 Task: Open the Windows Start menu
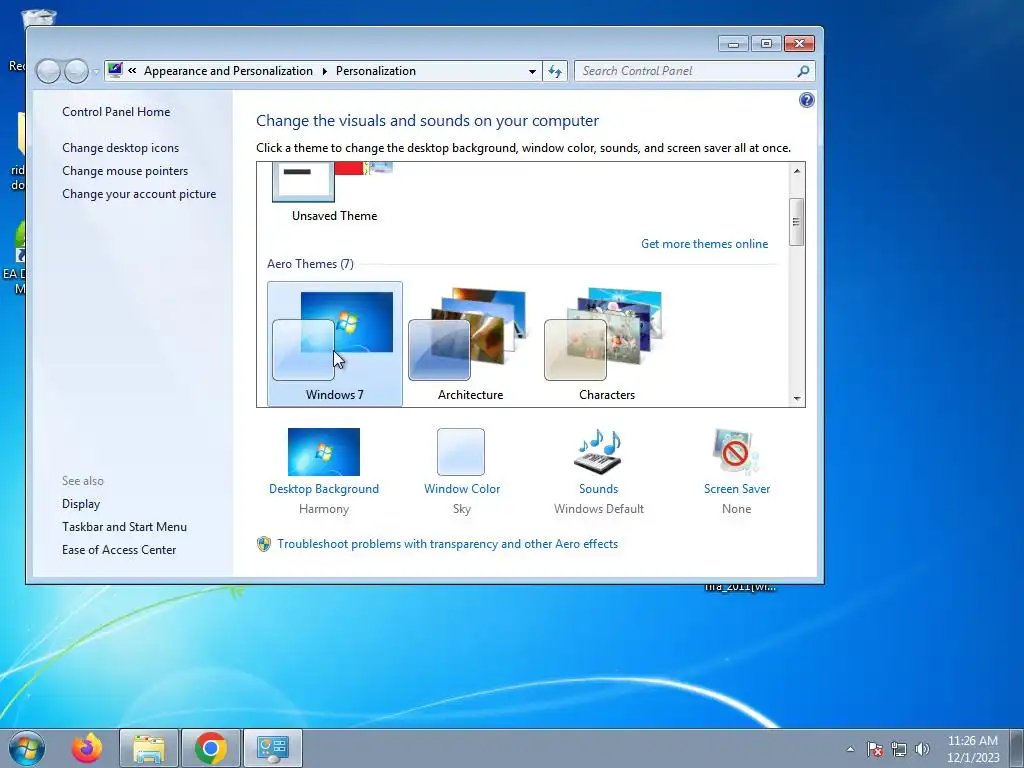(27, 748)
